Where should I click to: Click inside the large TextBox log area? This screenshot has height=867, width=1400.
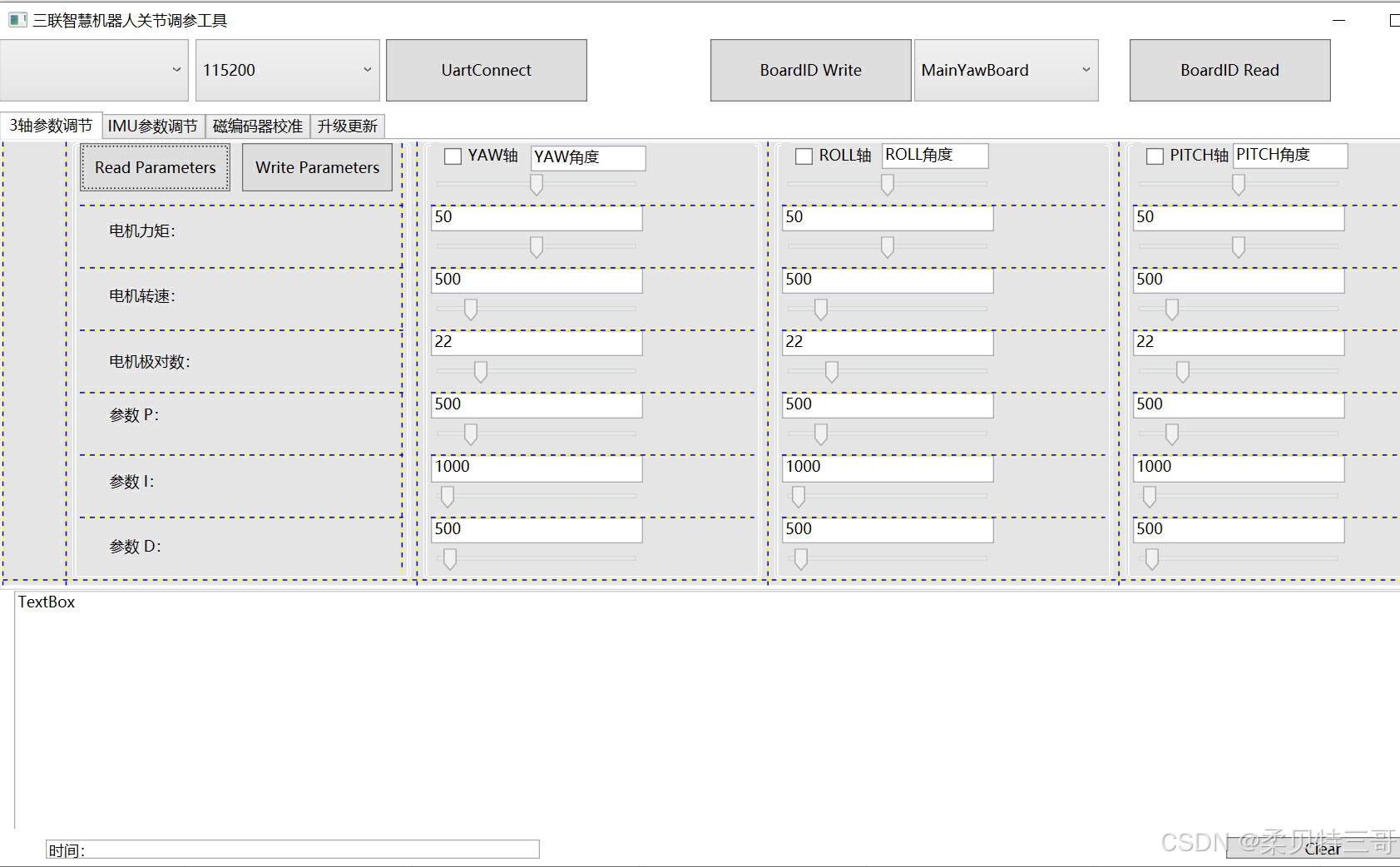pos(707,709)
